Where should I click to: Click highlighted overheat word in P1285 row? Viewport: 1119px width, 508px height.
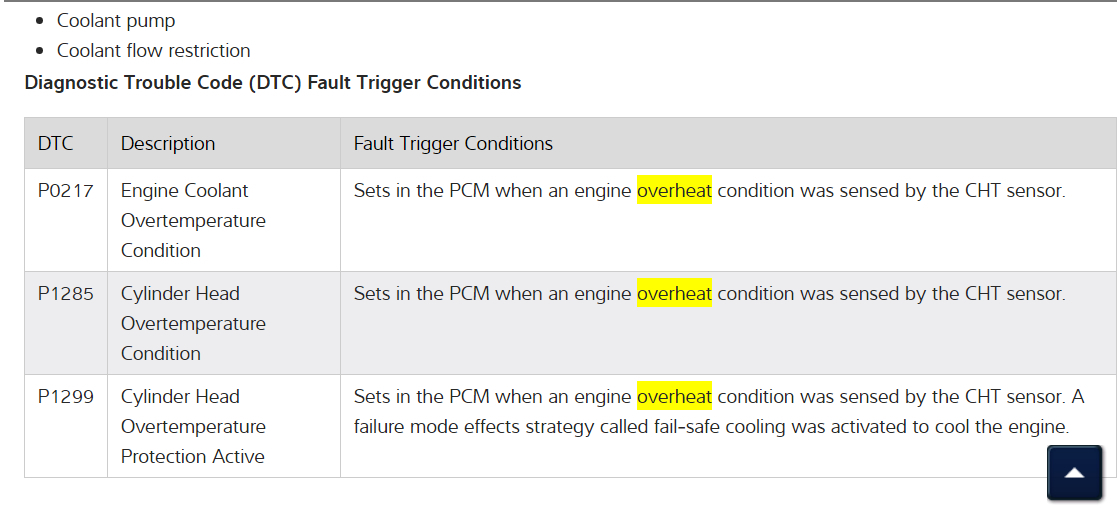point(674,293)
